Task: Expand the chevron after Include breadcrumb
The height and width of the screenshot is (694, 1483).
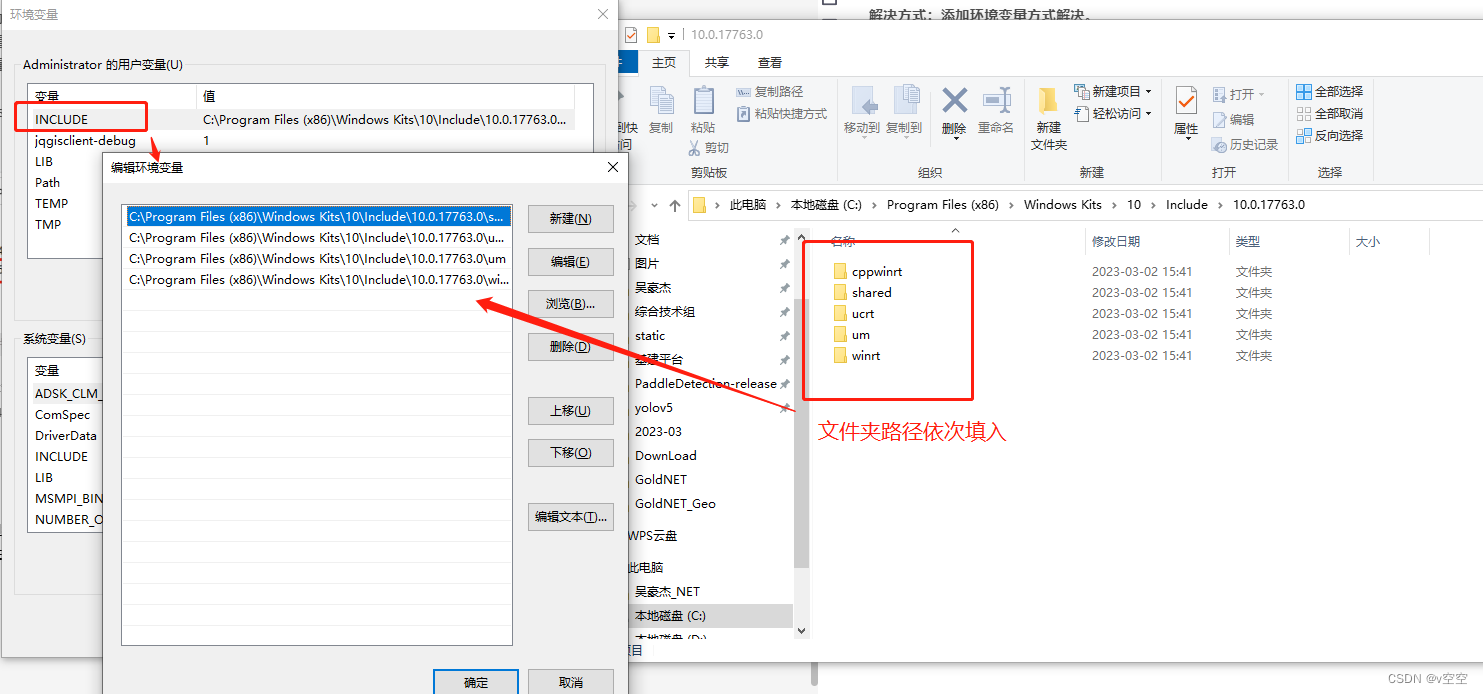Action: click(x=1221, y=205)
